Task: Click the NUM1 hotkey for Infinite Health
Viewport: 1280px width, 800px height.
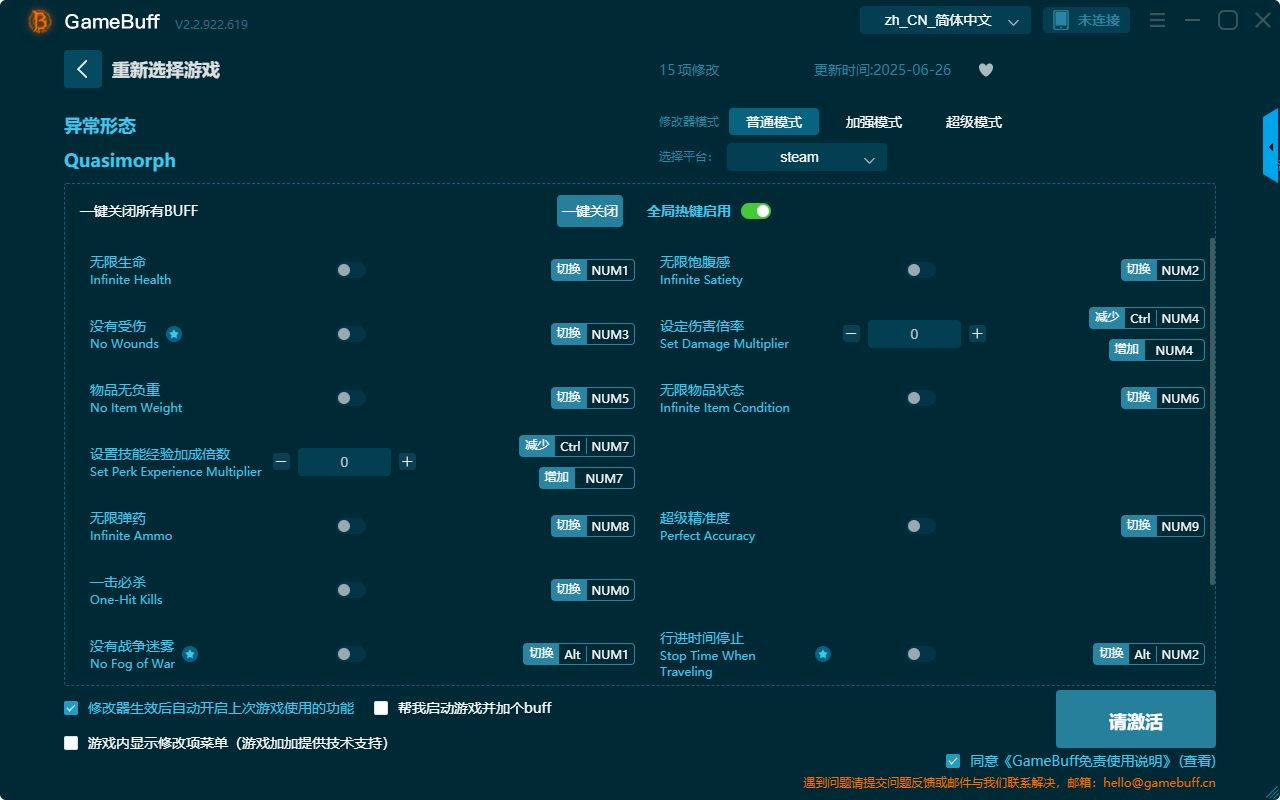Action: [x=593, y=270]
